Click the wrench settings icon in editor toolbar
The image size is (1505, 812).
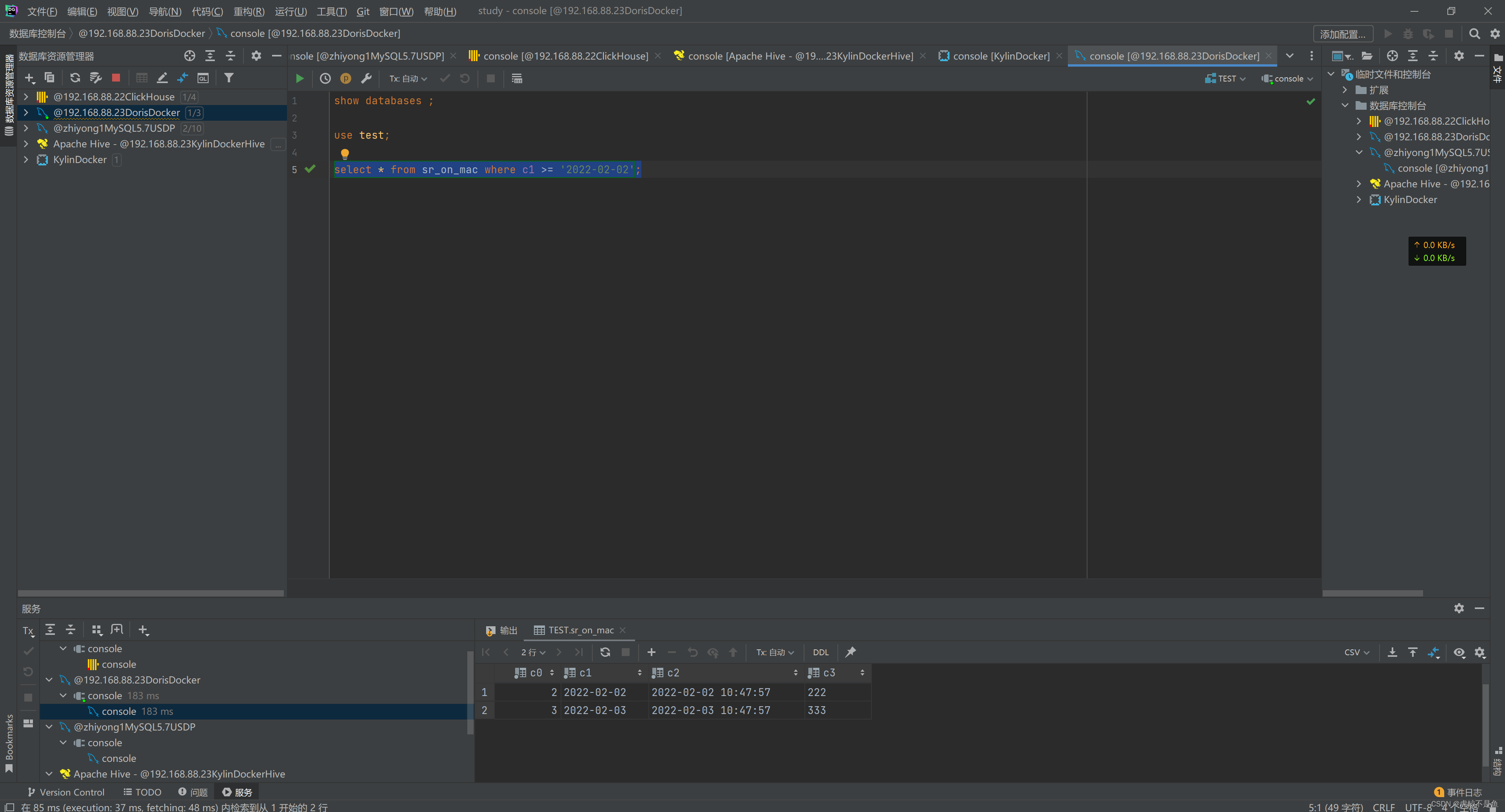pos(366,78)
